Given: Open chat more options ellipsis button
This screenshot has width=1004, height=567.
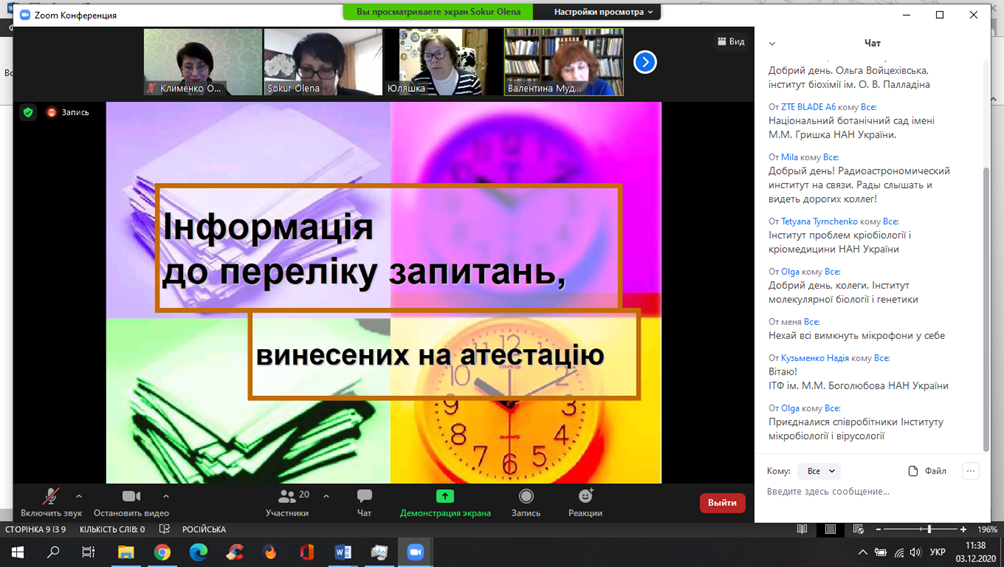Looking at the screenshot, I should point(970,471).
